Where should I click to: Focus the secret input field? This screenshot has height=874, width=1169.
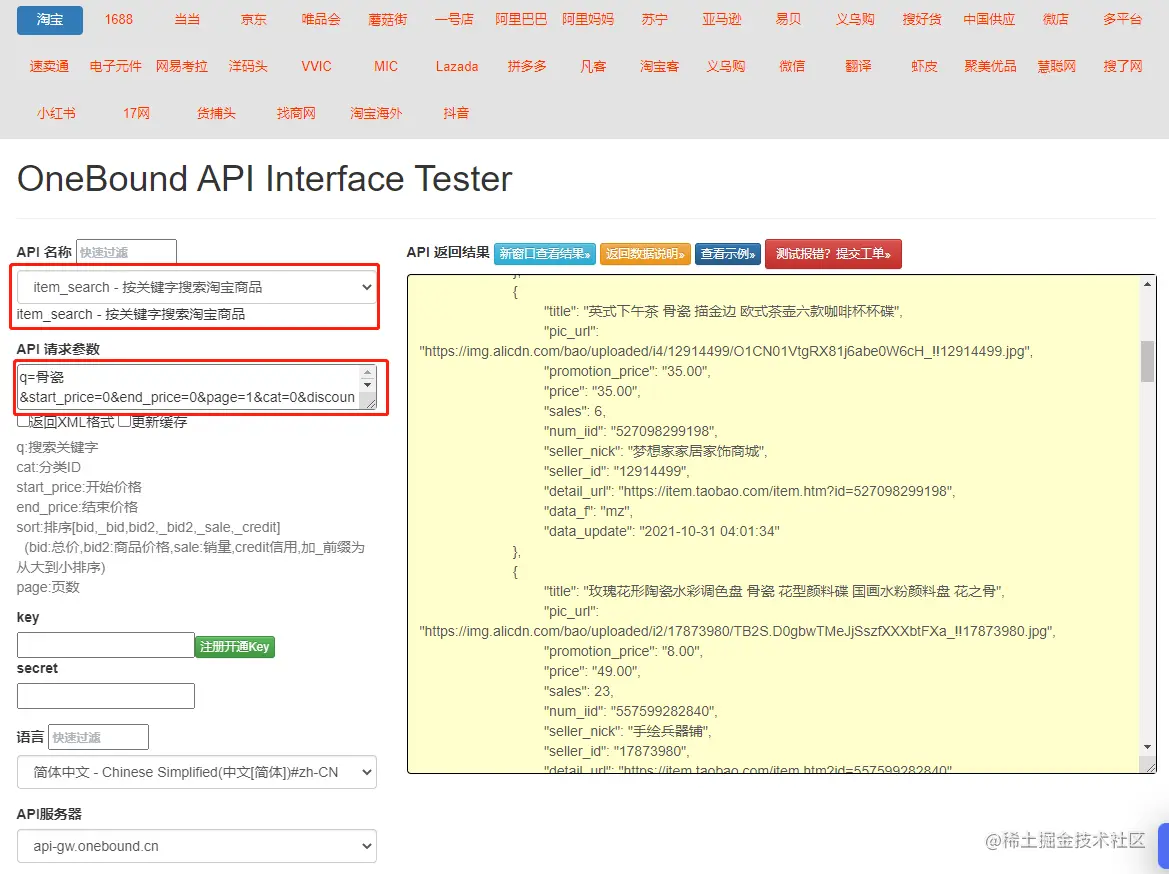click(x=106, y=696)
